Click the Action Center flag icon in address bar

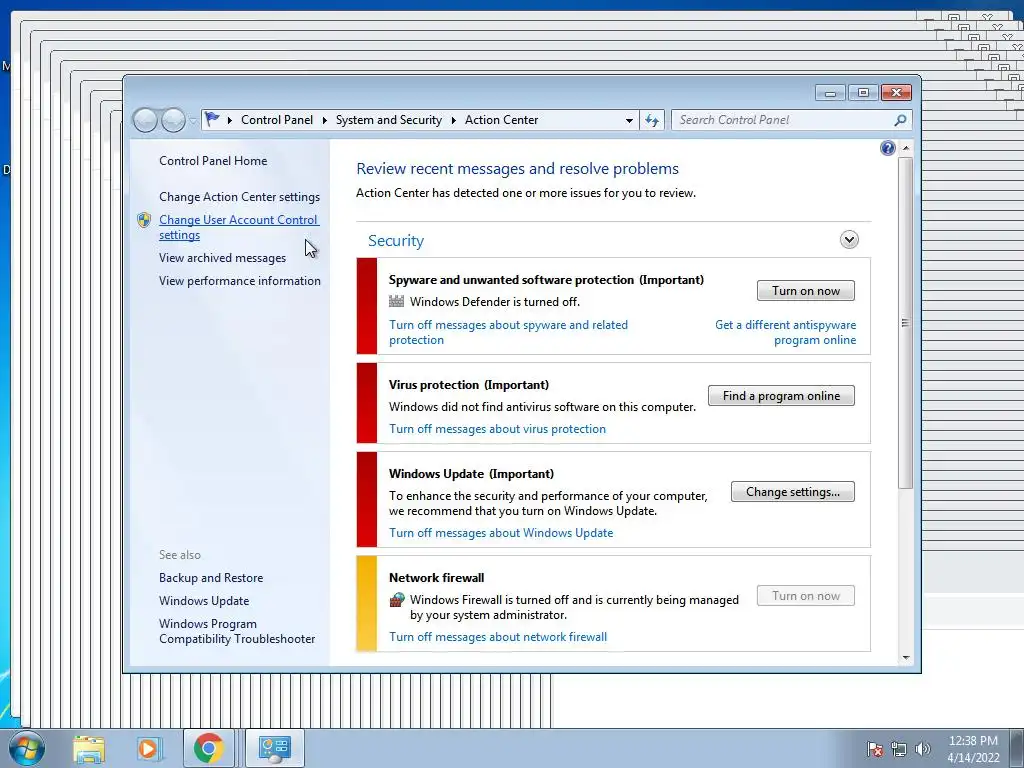212,120
